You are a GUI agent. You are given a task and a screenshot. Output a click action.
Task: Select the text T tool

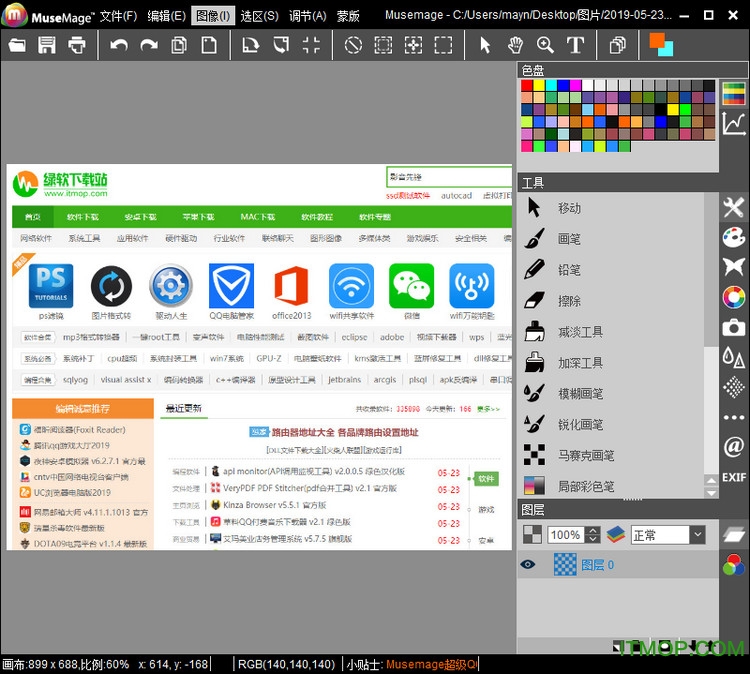tap(575, 45)
